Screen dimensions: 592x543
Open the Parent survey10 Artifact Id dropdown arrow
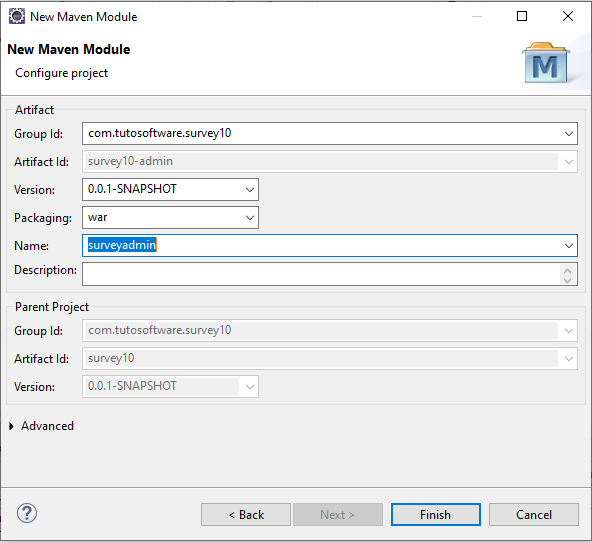pos(569,359)
